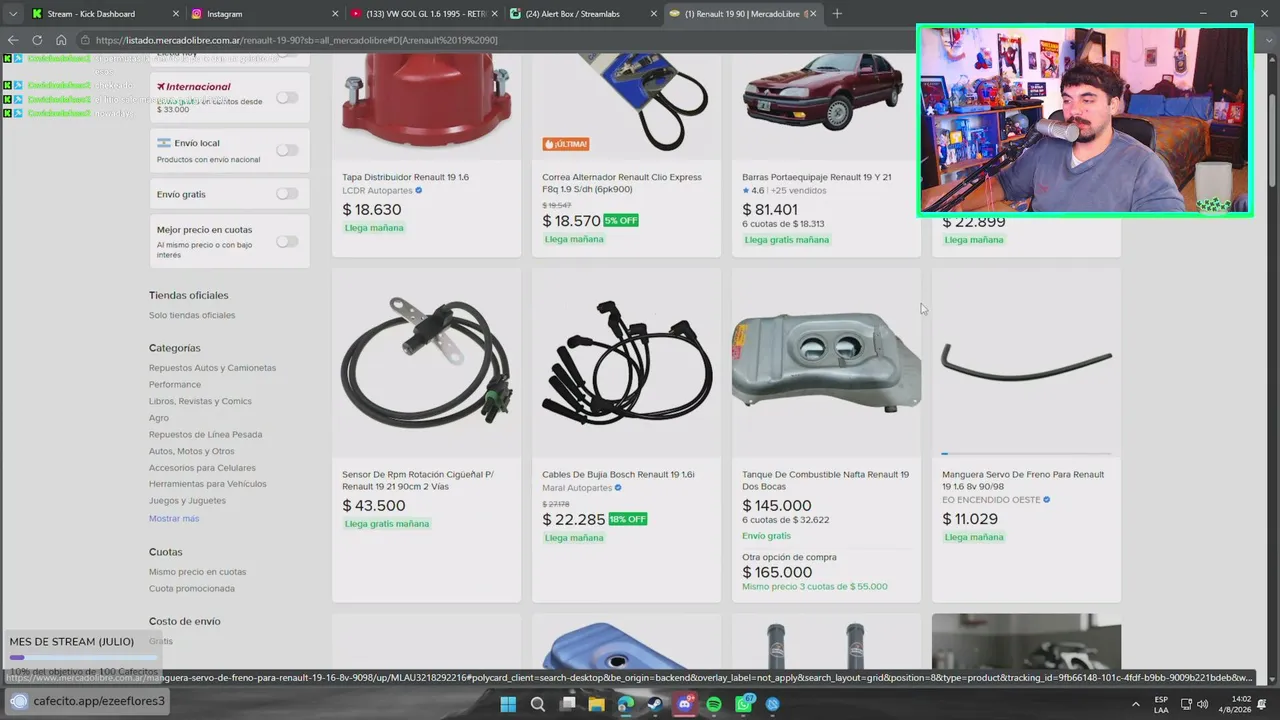Open the Bosch spark plug cables image

coord(626,362)
